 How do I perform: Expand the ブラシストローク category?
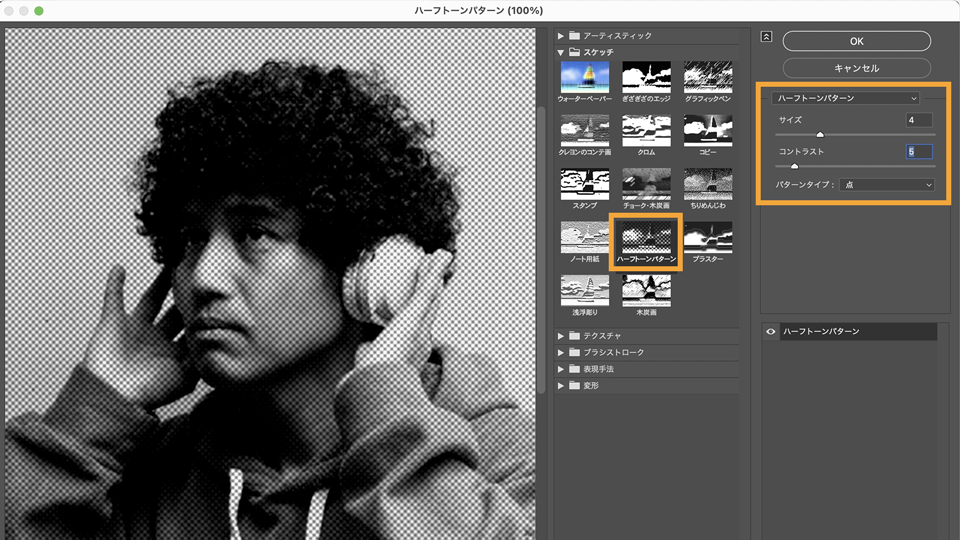click(x=560, y=352)
